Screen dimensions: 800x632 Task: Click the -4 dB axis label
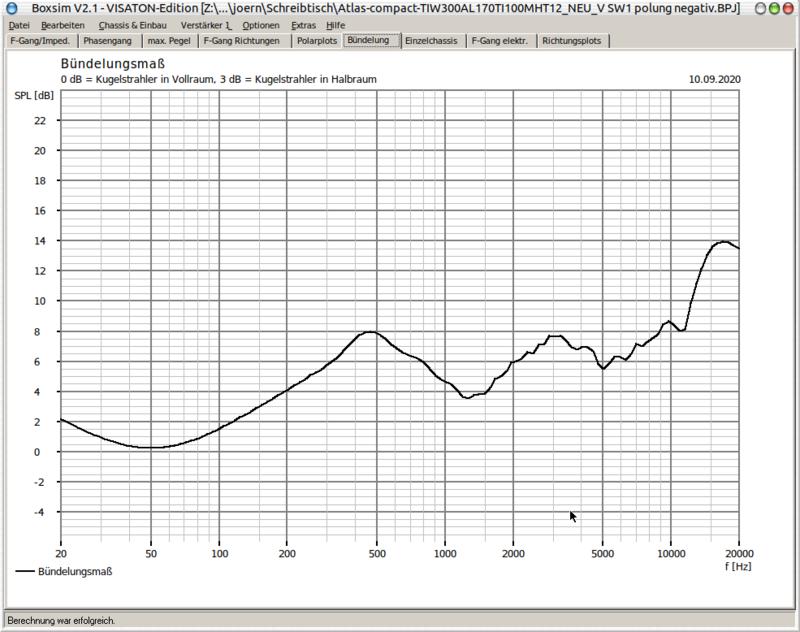39,512
